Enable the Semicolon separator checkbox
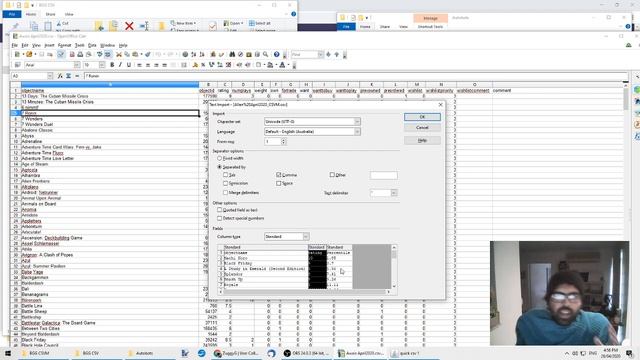This screenshot has width=640, height=360. [225, 183]
